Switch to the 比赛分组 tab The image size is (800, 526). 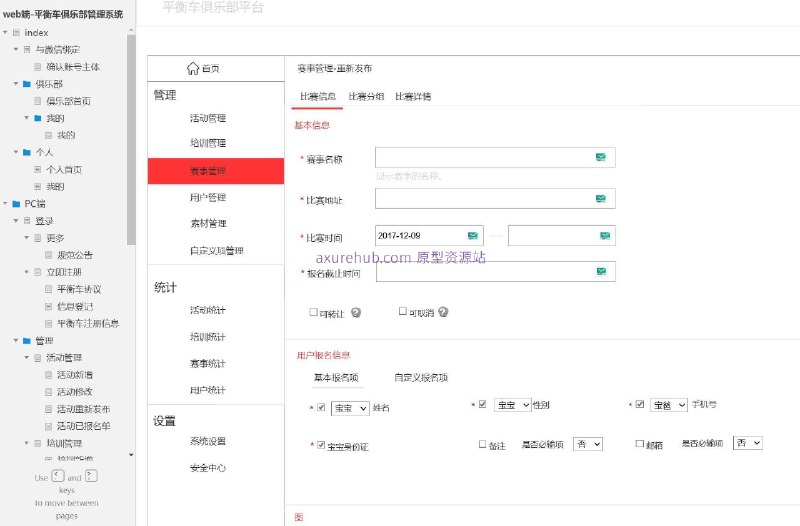[x=366, y=96]
